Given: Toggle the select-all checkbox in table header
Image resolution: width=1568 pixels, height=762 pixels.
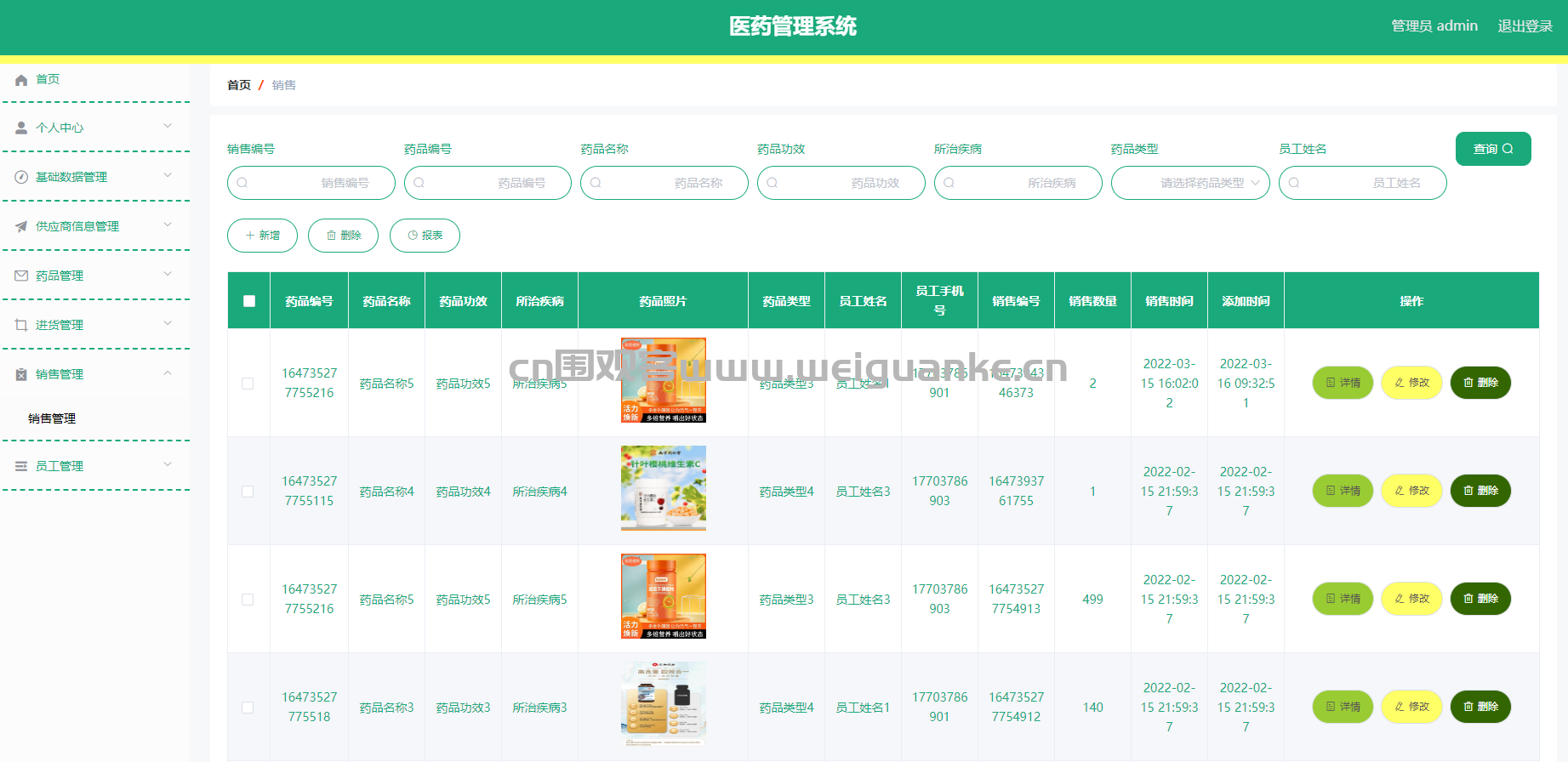Looking at the screenshot, I should (249, 301).
